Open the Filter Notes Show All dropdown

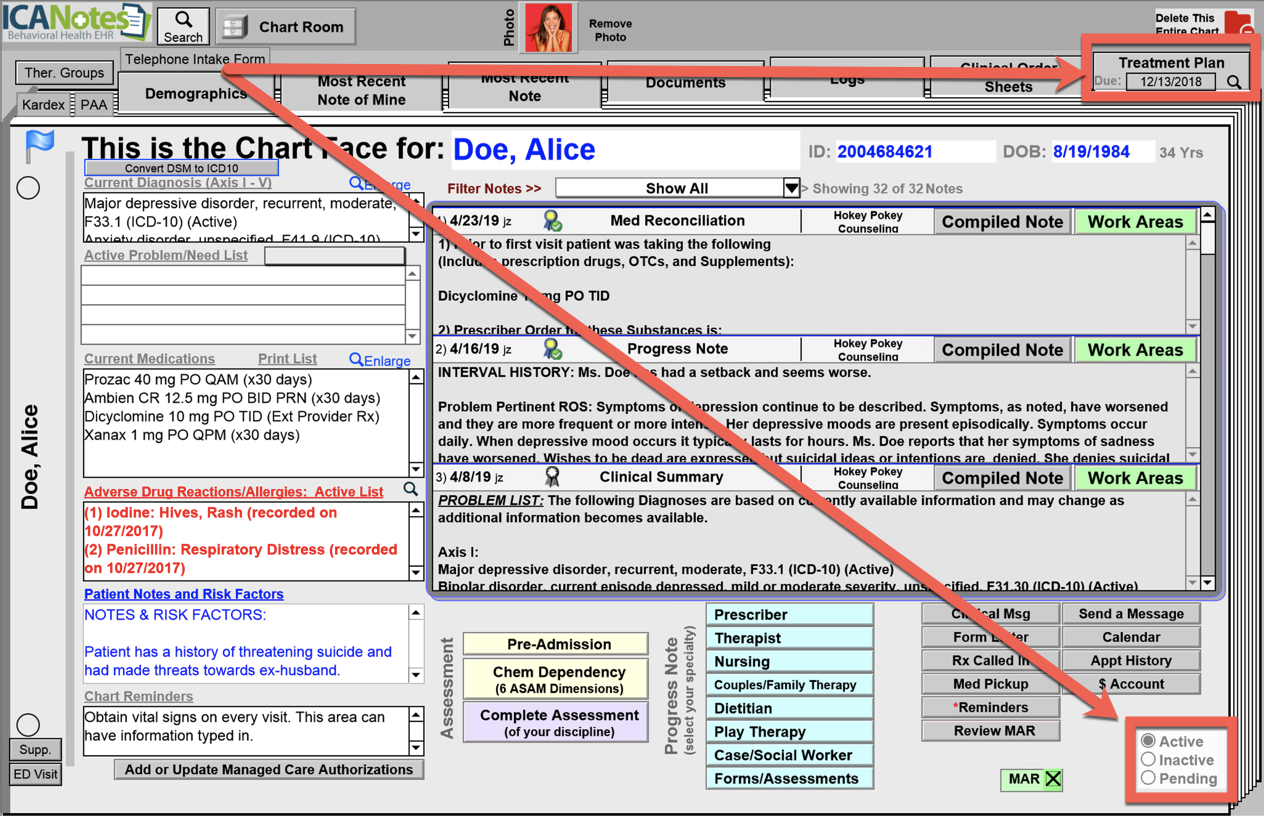[790, 188]
